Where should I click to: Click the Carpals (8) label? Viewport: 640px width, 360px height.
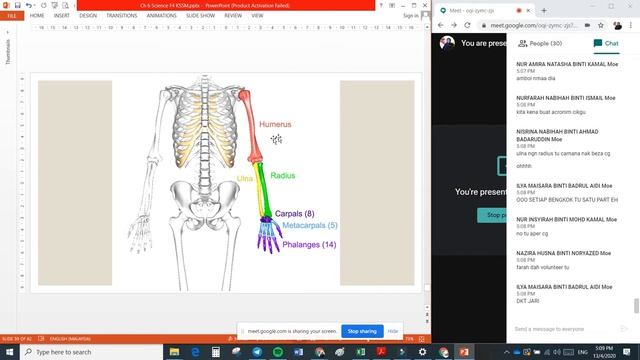[x=294, y=213]
